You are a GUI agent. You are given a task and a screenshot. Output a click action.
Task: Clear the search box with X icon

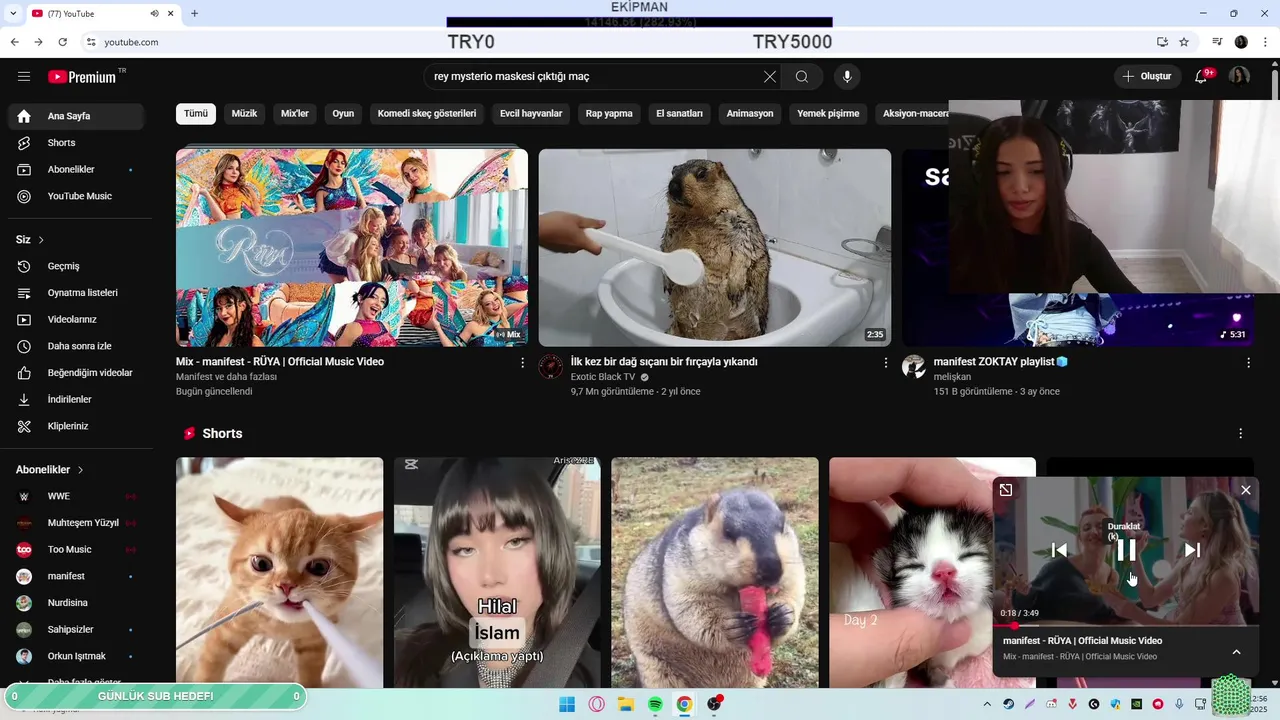click(x=769, y=77)
